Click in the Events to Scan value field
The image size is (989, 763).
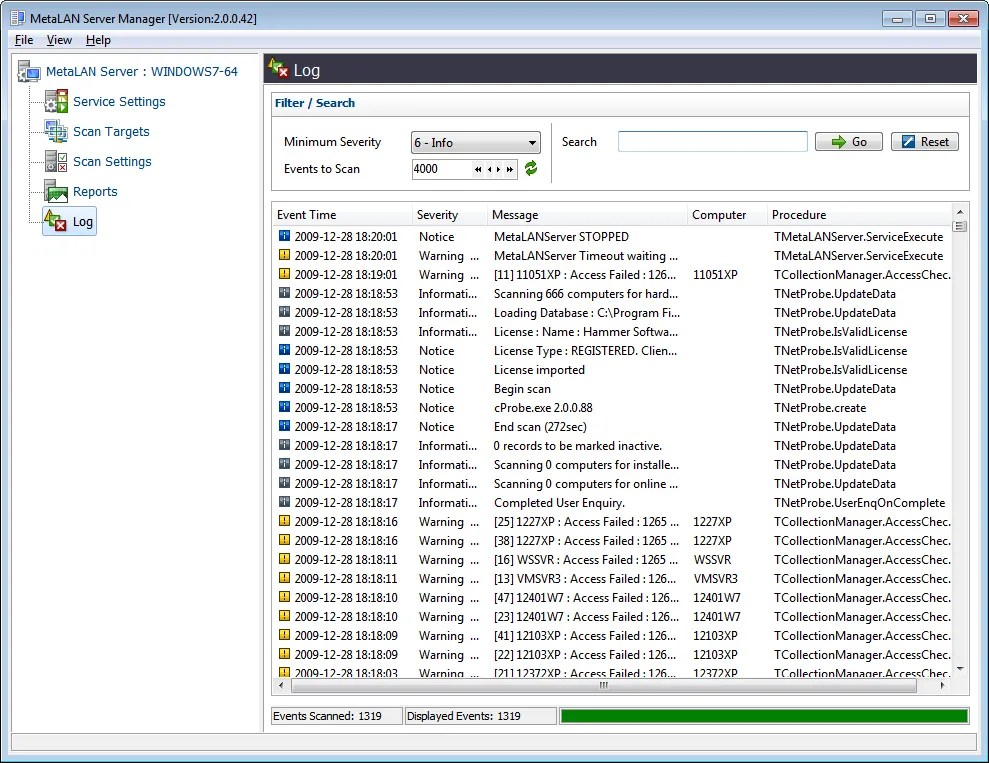(442, 169)
